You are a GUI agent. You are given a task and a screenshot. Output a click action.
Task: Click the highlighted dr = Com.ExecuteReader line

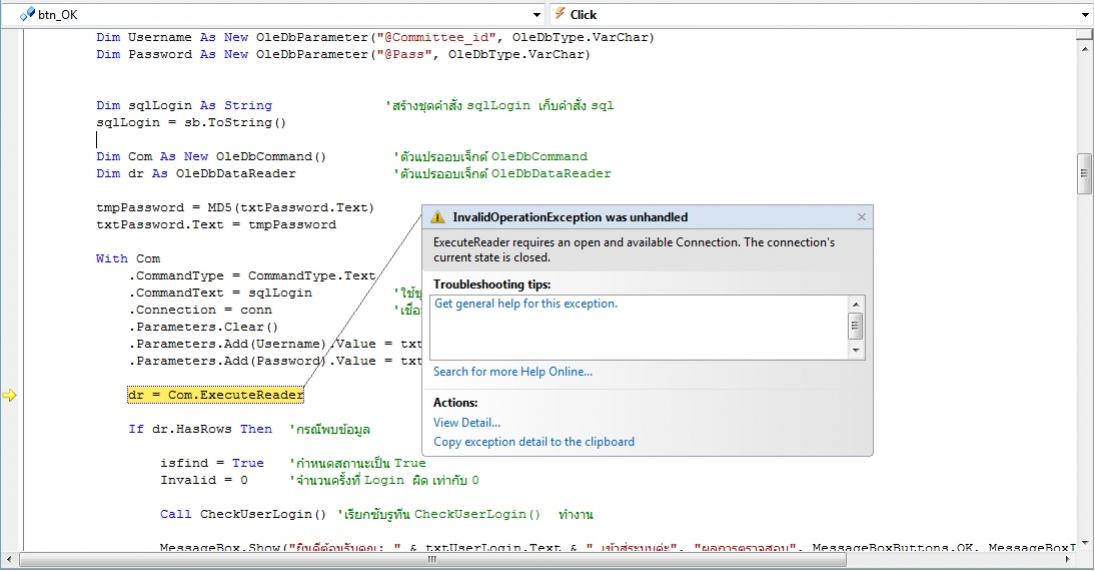pos(216,395)
